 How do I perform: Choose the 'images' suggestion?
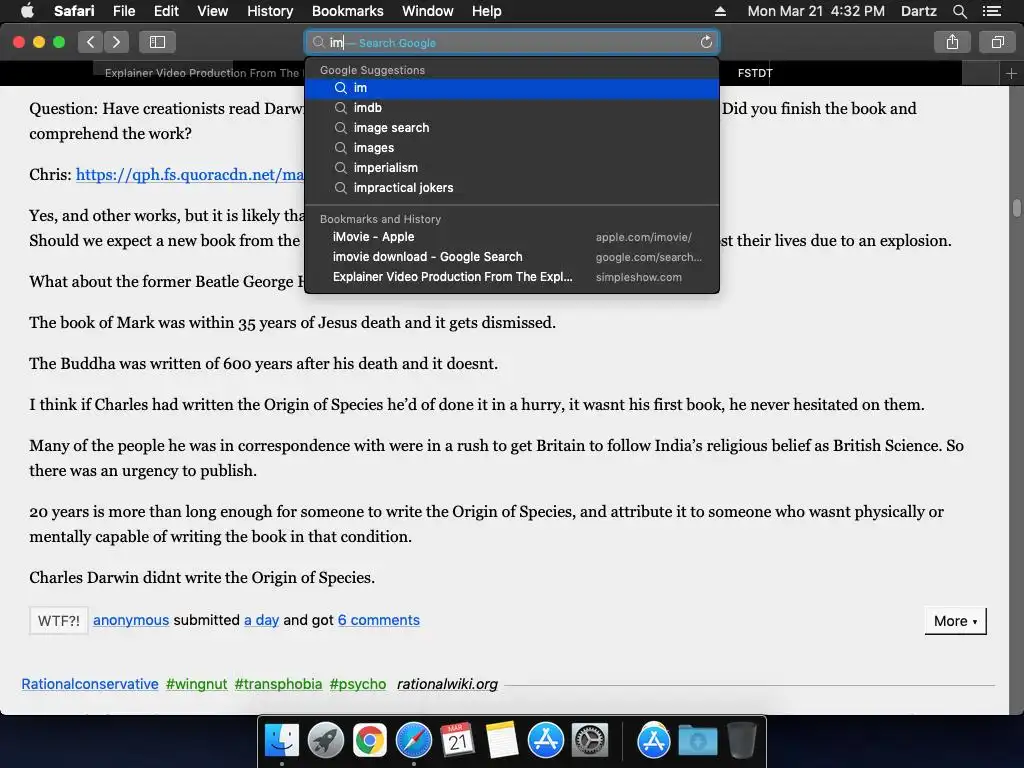512,148
